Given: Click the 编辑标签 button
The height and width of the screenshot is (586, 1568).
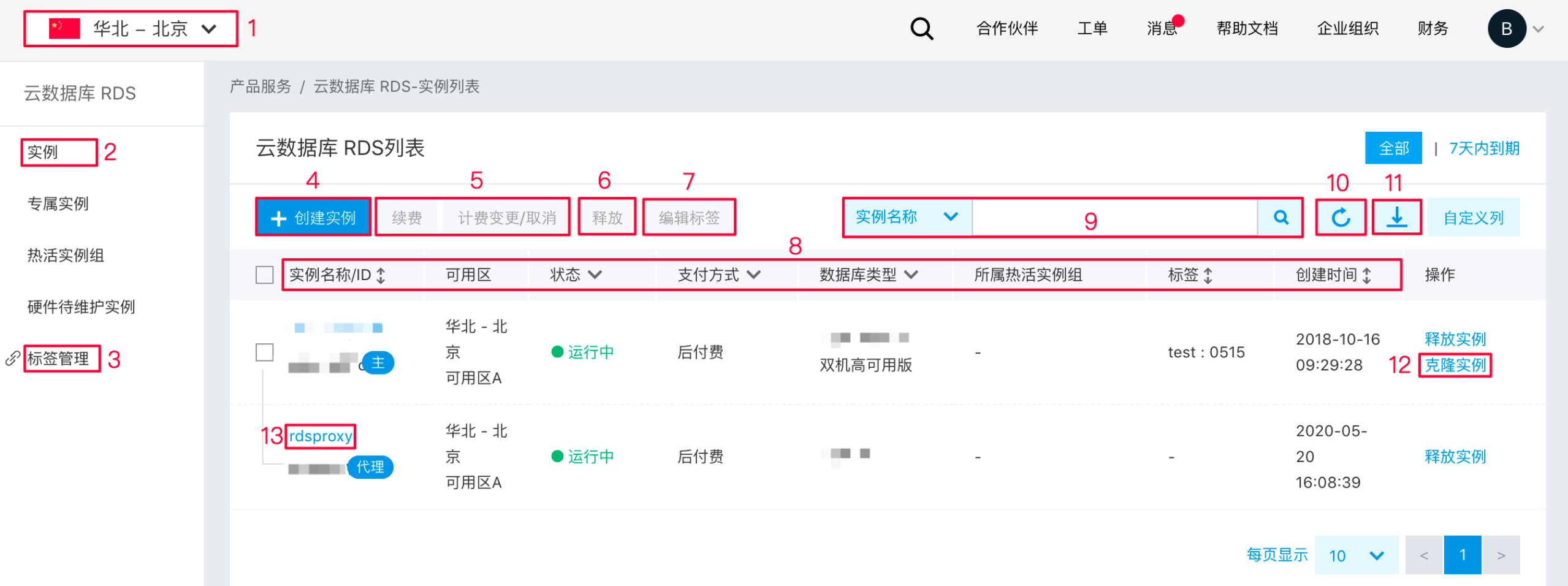Looking at the screenshot, I should (689, 218).
